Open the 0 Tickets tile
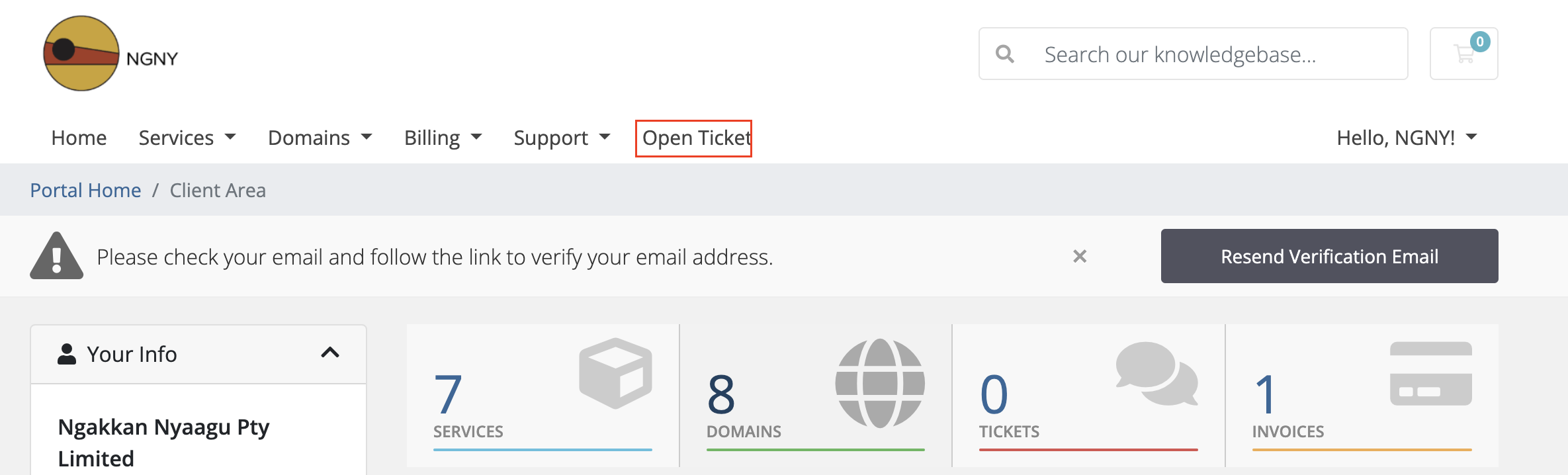Screen dimensions: 1568x475 pyautogui.click(x=1088, y=396)
